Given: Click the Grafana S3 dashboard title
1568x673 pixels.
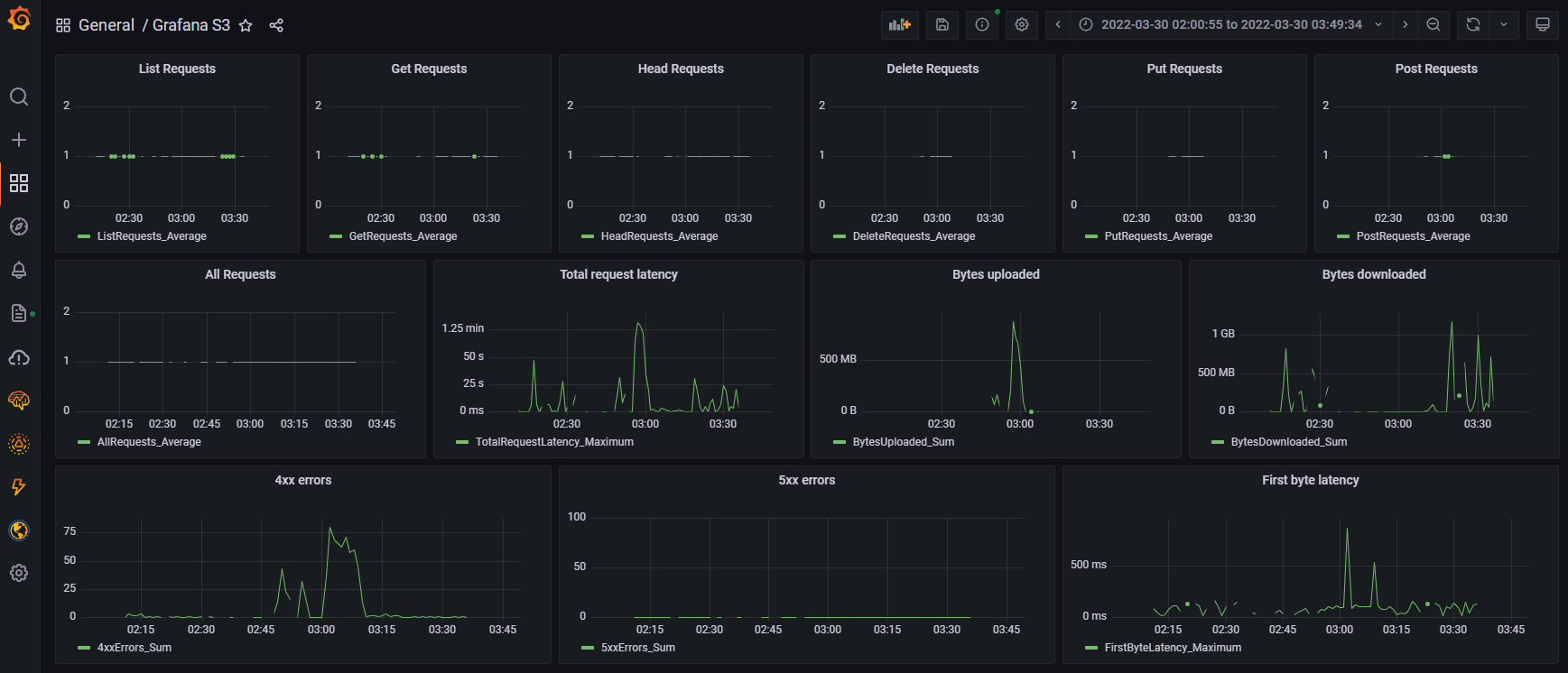Looking at the screenshot, I should (191, 25).
